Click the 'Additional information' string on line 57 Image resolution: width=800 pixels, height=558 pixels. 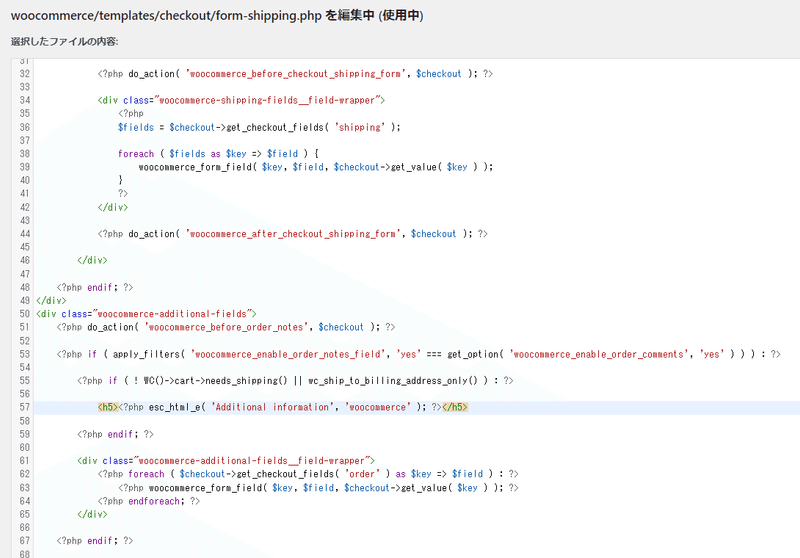pos(272,407)
